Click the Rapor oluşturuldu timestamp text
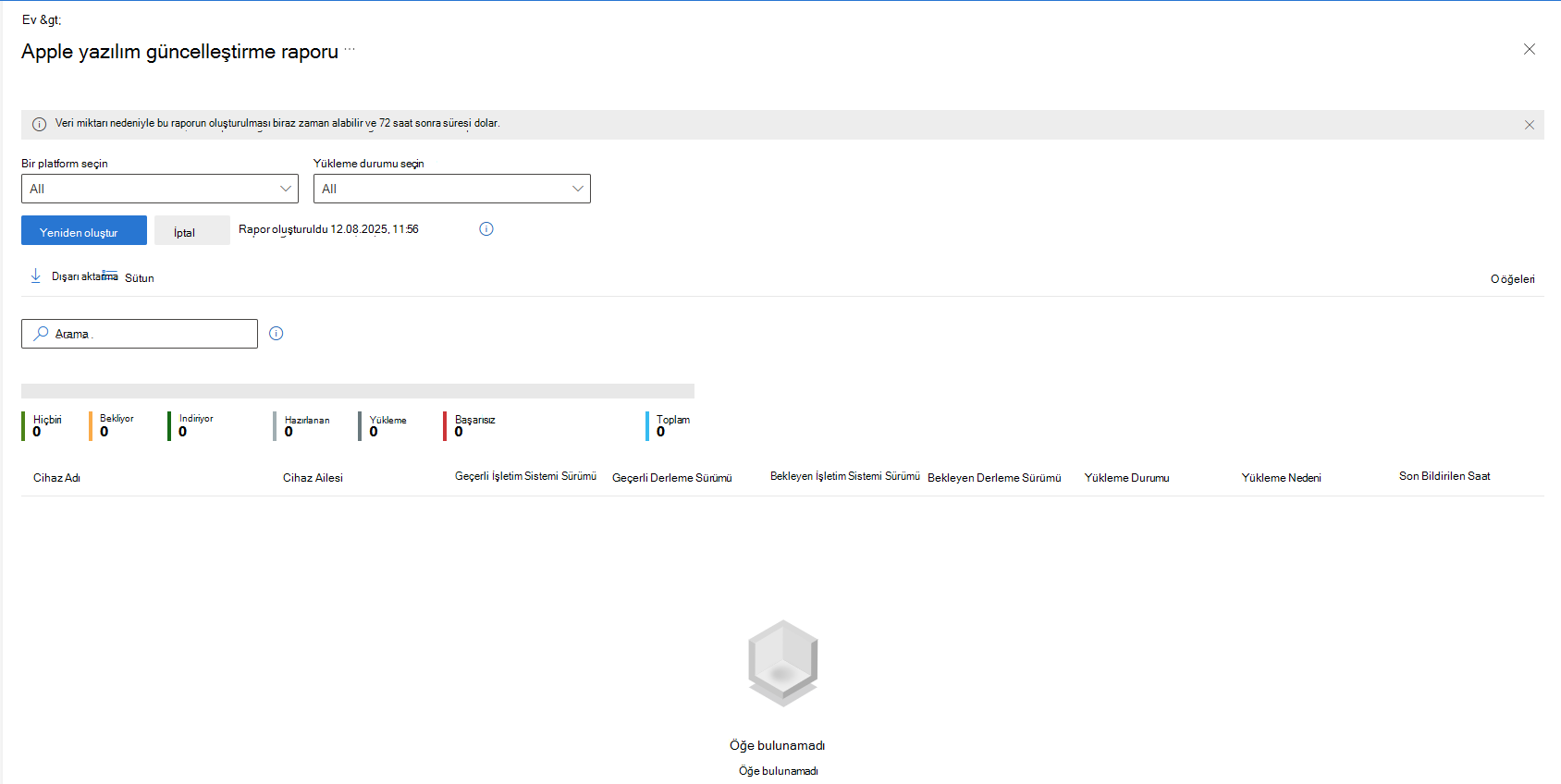Image resolution: width=1561 pixels, height=784 pixels. click(x=328, y=229)
